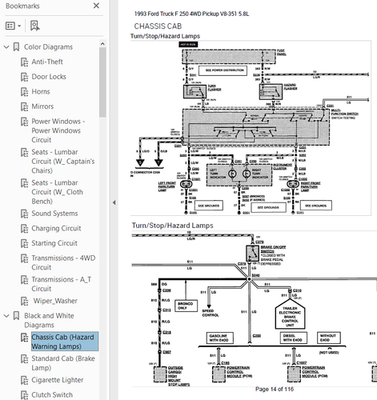The height and width of the screenshot is (400, 377).
Task: Select the Mirrors bookmark
Action: [x=42, y=106]
